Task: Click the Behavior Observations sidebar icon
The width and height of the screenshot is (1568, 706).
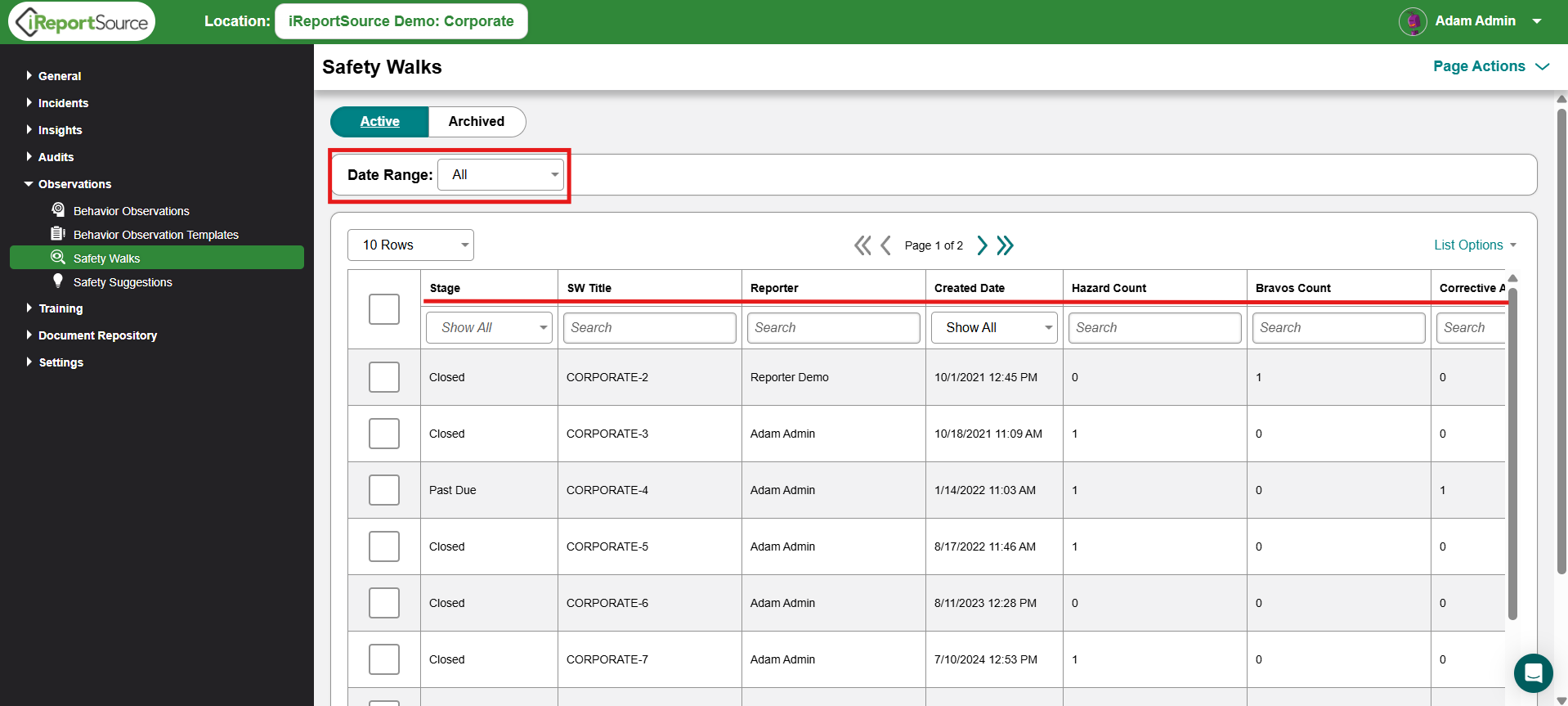Action: click(58, 210)
